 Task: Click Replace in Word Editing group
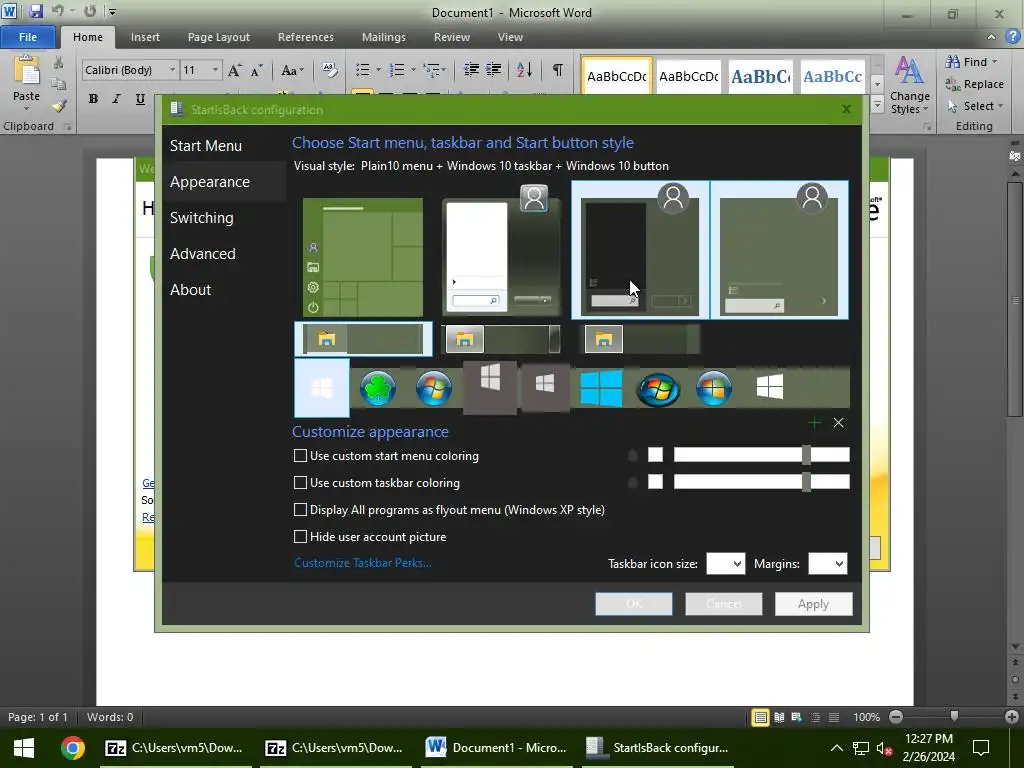click(975, 84)
